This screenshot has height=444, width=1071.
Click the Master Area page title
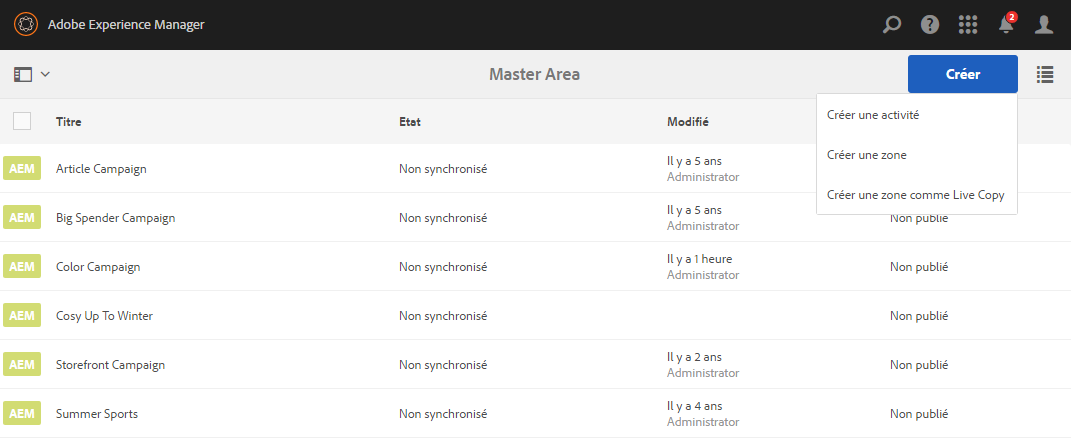point(534,74)
